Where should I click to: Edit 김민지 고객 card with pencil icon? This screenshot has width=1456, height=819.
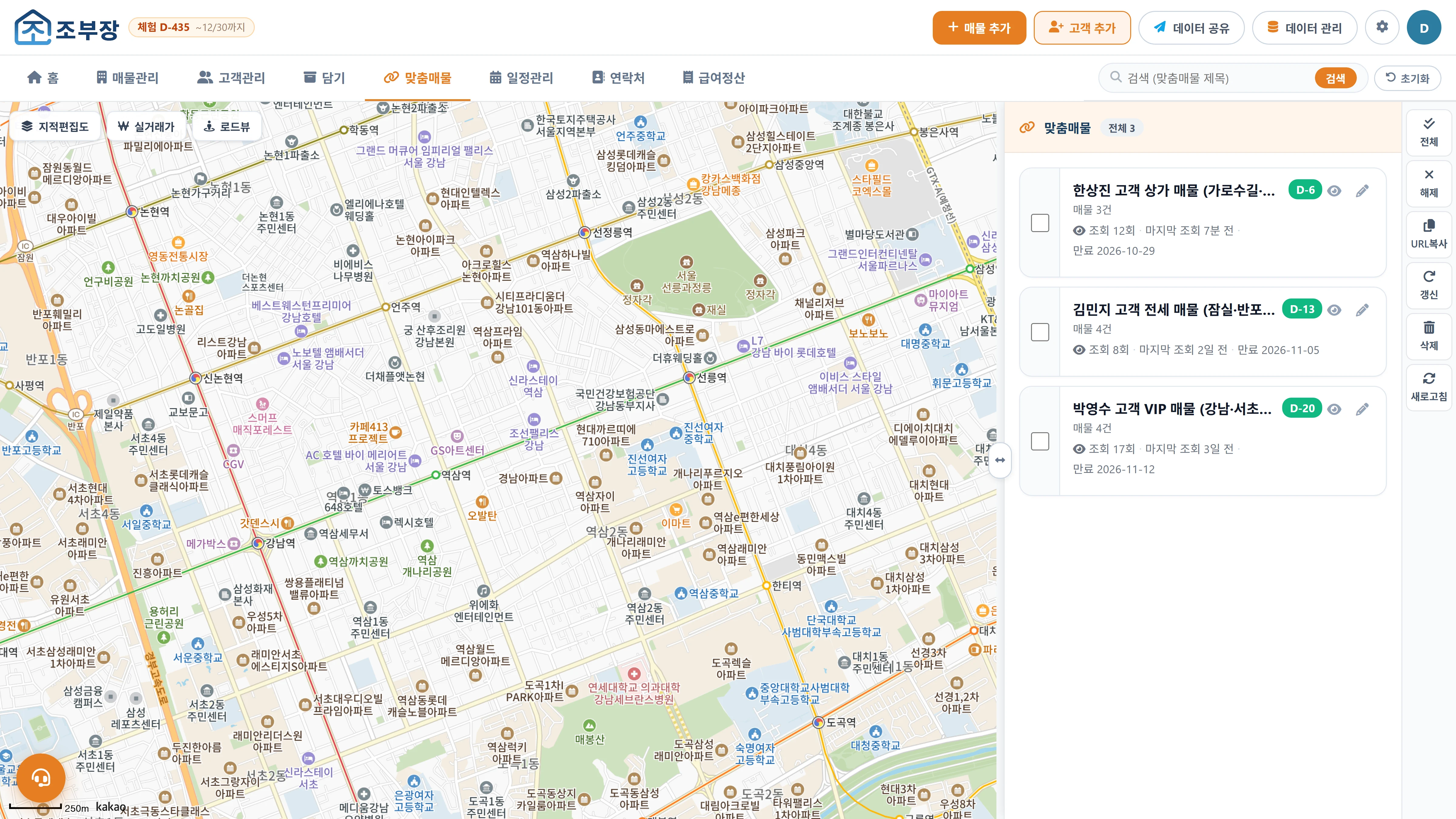point(1362,310)
